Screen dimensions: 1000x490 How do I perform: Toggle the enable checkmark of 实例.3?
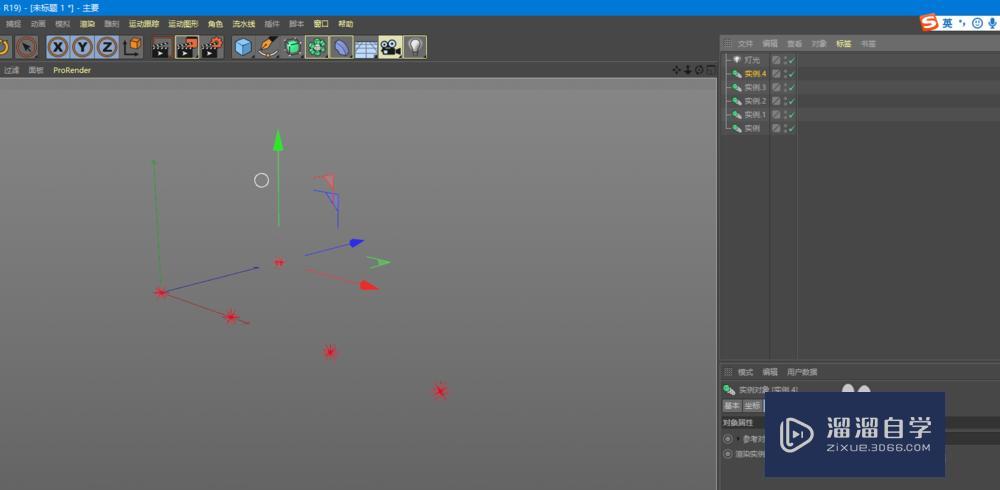(x=791, y=87)
